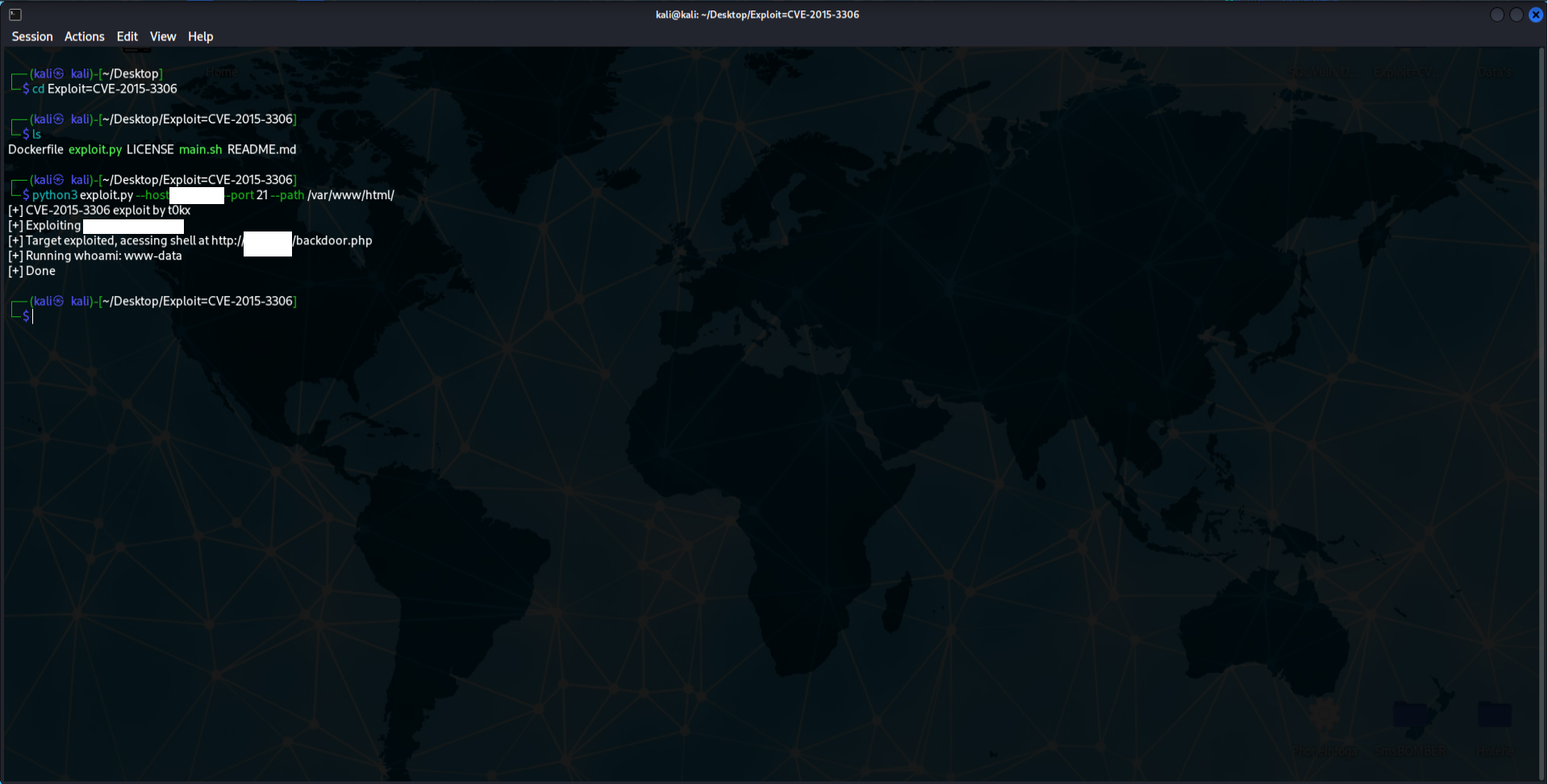Open the Help menu
The image size is (1548, 784).
tap(201, 36)
